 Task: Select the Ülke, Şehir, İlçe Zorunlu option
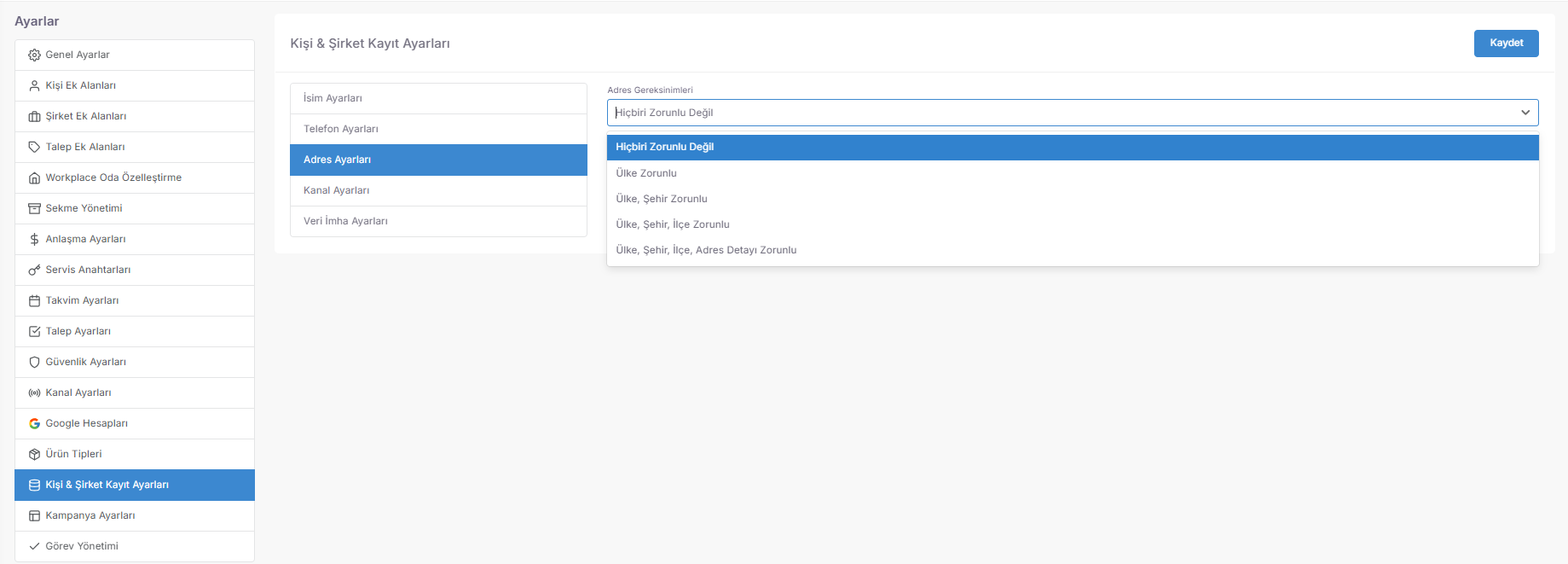[x=1073, y=224]
